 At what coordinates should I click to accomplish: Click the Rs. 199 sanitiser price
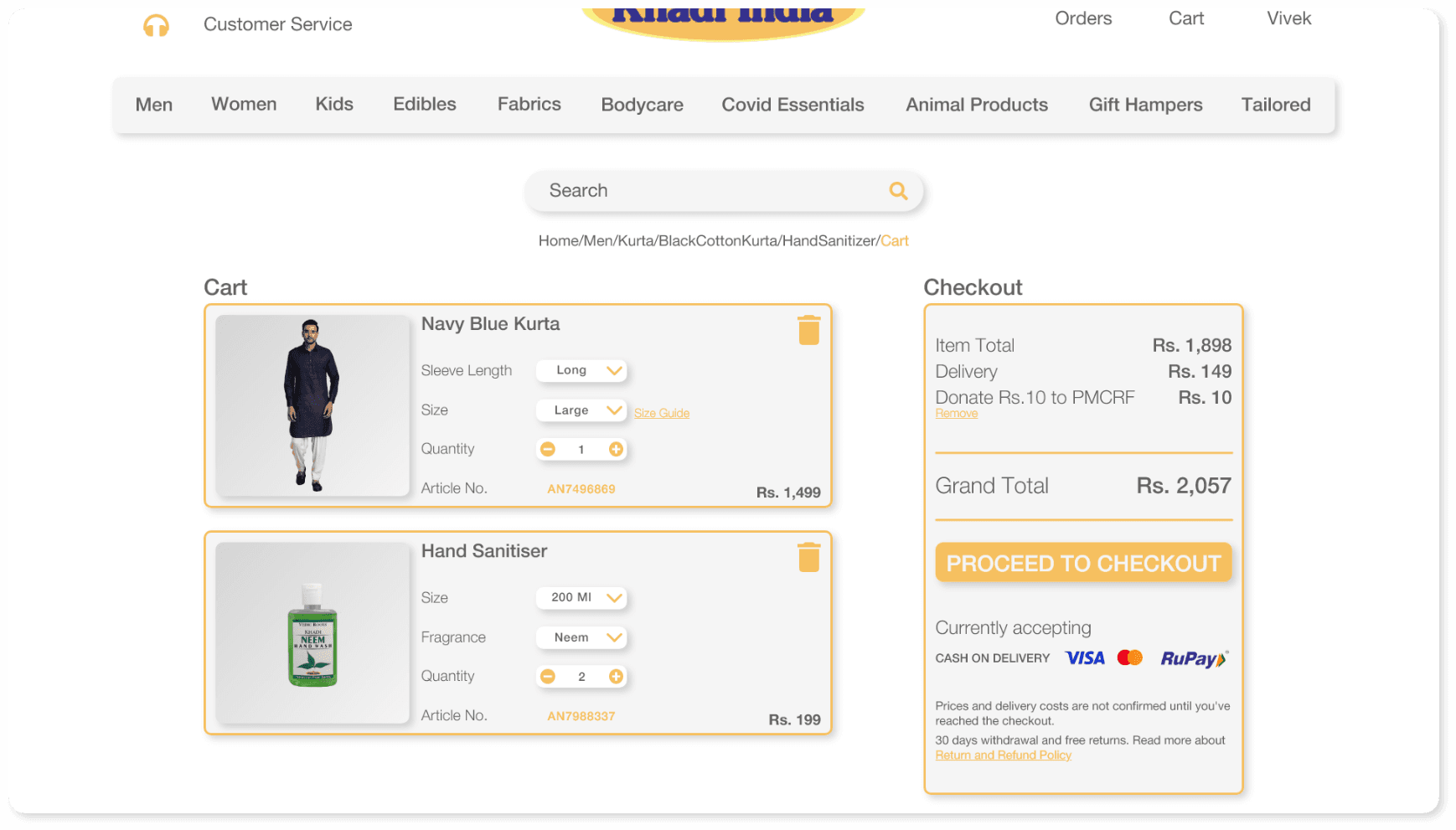click(795, 719)
